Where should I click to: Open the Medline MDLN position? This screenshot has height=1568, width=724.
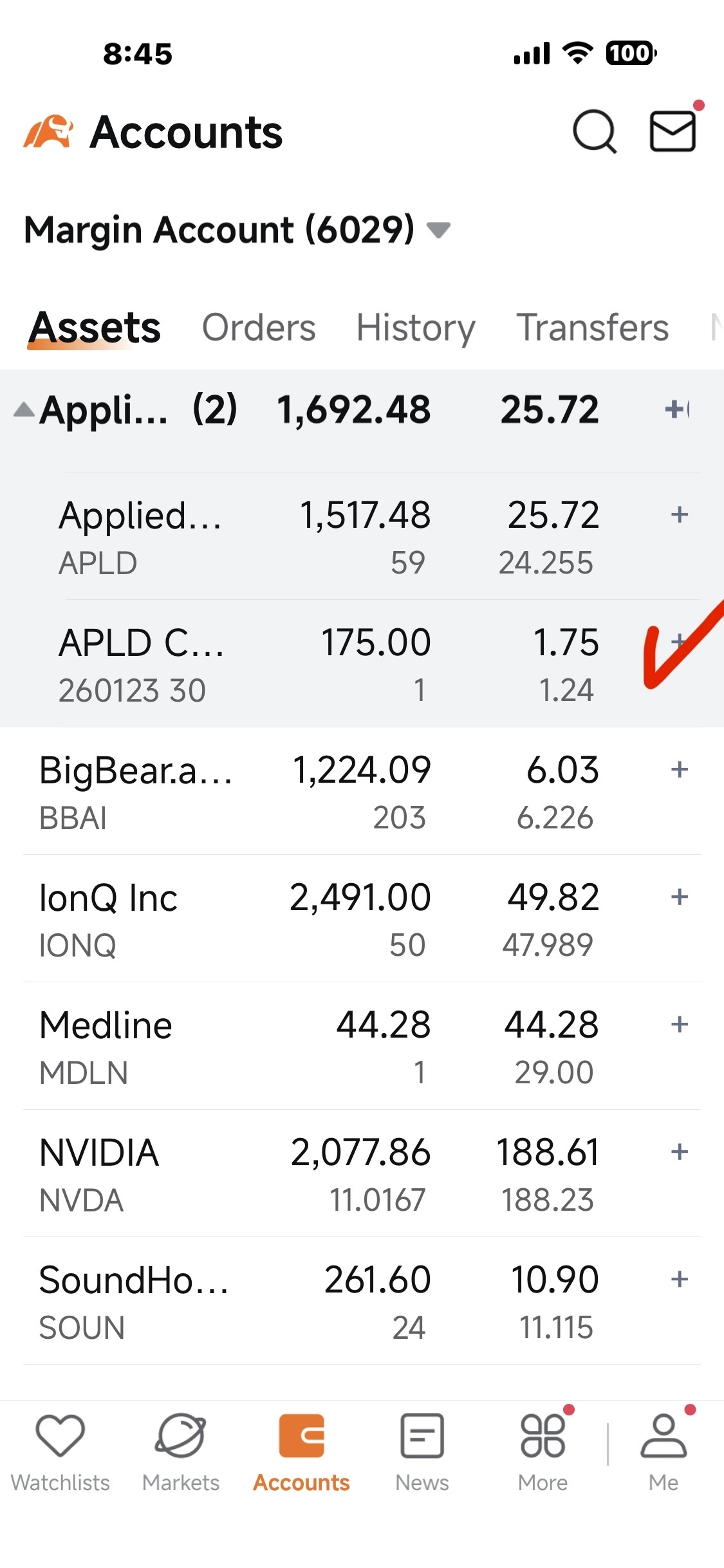[x=362, y=1046]
